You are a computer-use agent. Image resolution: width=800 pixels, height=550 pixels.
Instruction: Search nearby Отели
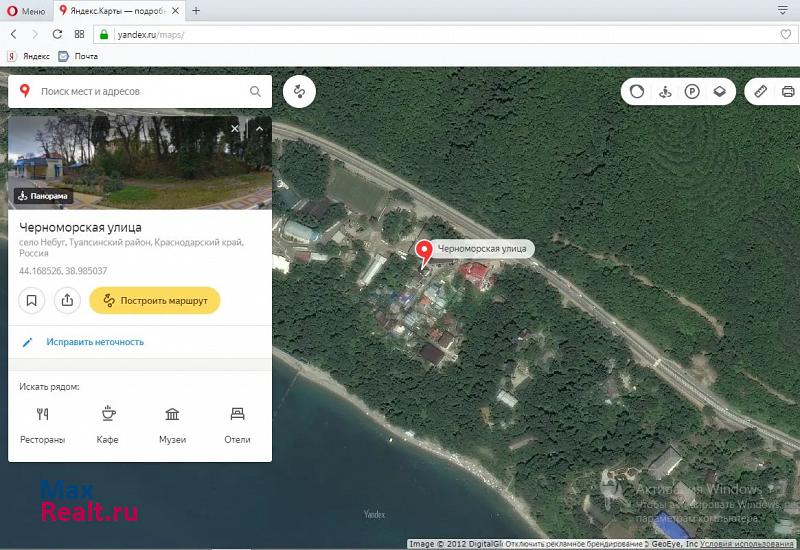(237, 424)
